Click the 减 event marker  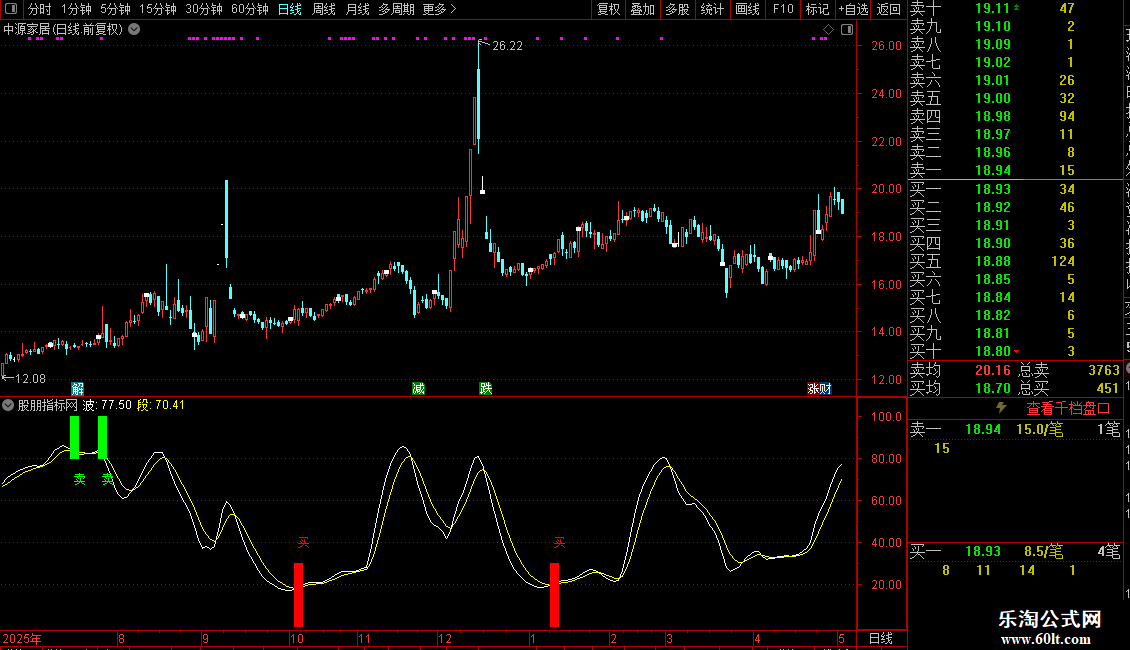click(418, 389)
